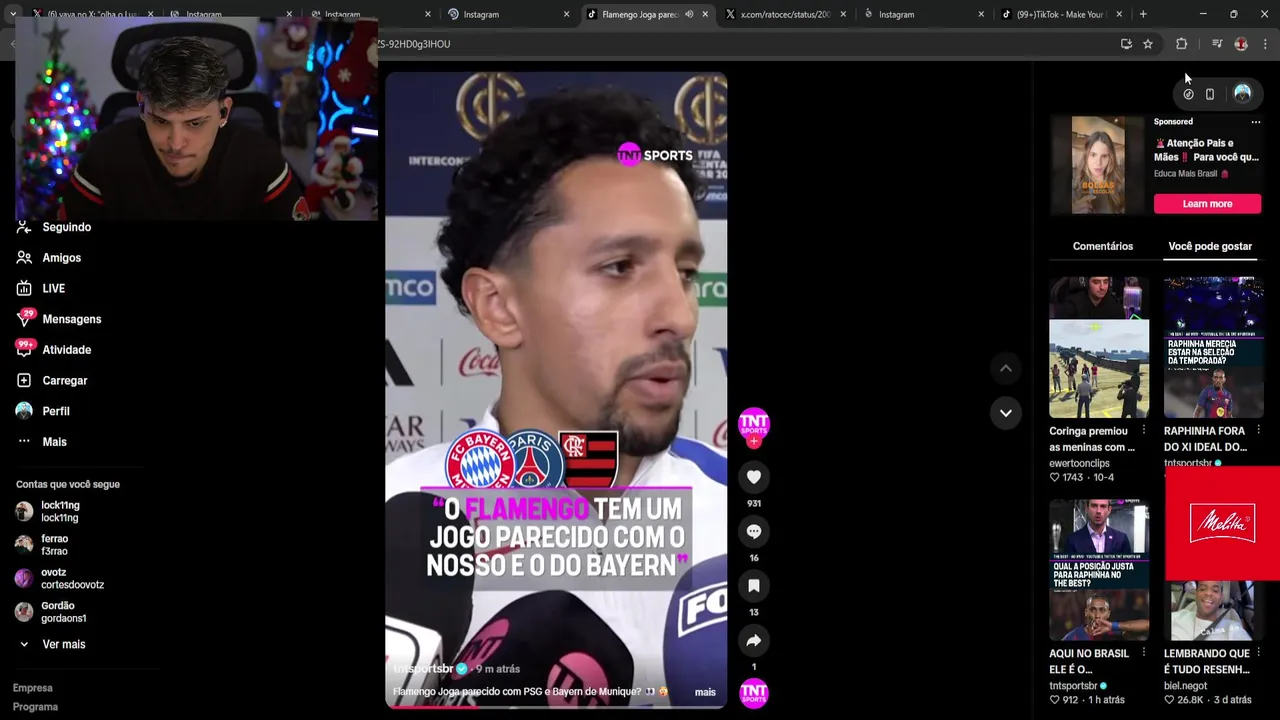Open biel.negot profile link
This screenshot has height=720, width=1280.
(x=1185, y=686)
